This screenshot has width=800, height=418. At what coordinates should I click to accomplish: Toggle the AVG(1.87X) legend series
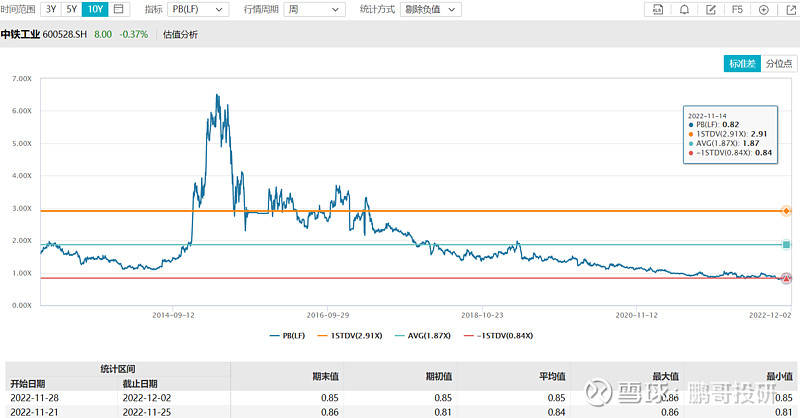click(423, 335)
